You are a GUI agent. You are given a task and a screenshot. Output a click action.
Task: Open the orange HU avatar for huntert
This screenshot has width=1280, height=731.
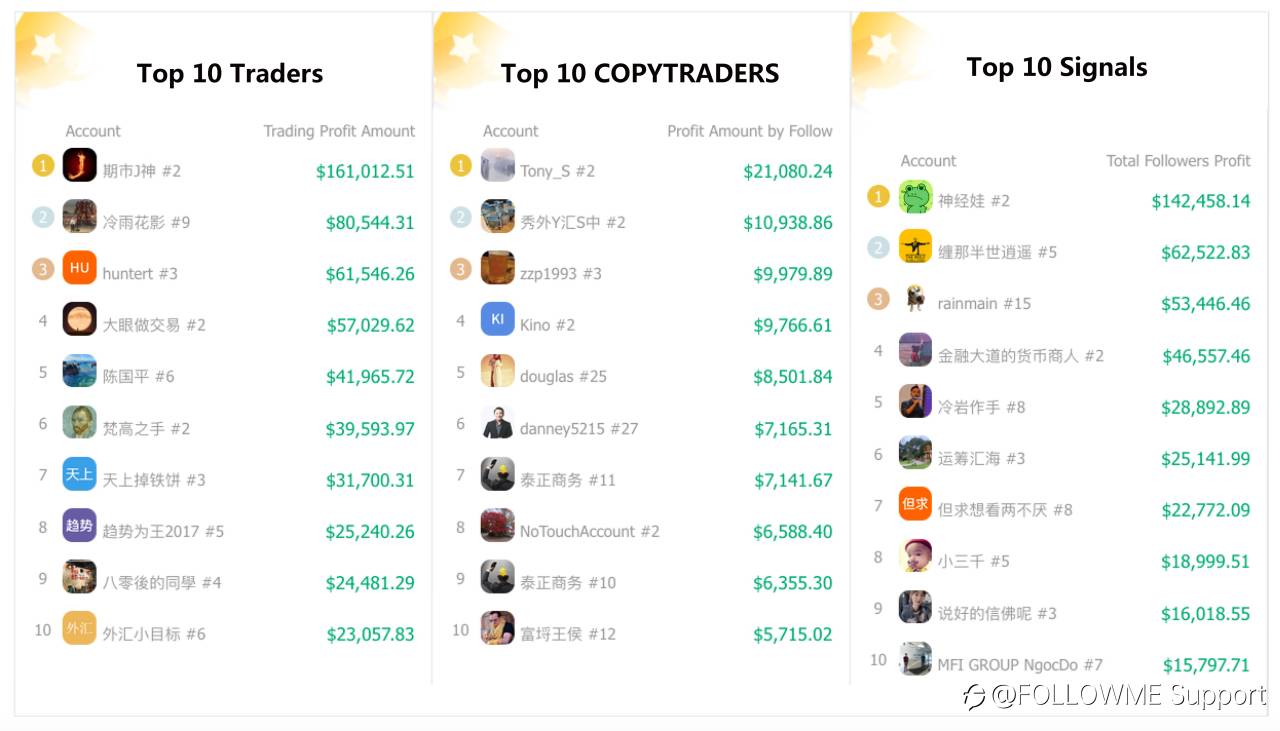click(80, 268)
